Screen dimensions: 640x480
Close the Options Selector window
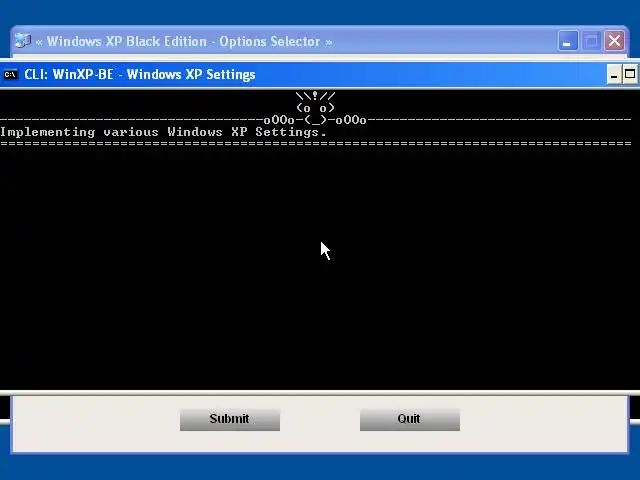click(615, 41)
